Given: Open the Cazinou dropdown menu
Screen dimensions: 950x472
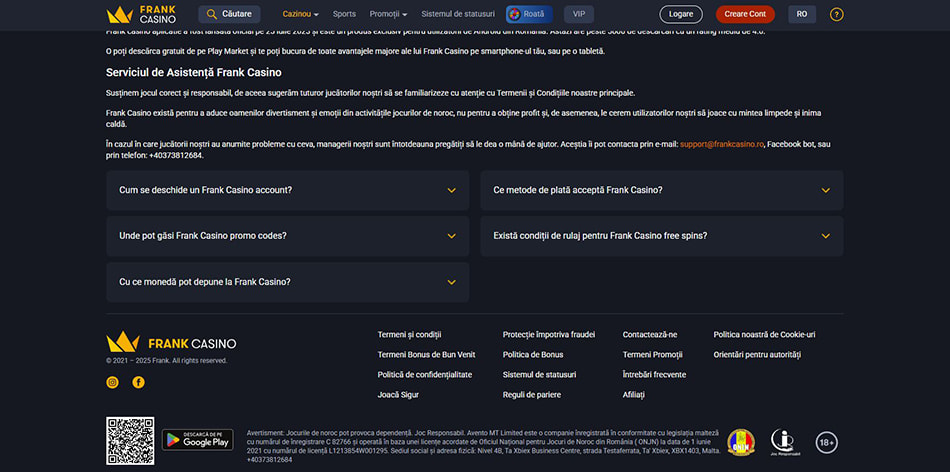Looking at the screenshot, I should 301,14.
